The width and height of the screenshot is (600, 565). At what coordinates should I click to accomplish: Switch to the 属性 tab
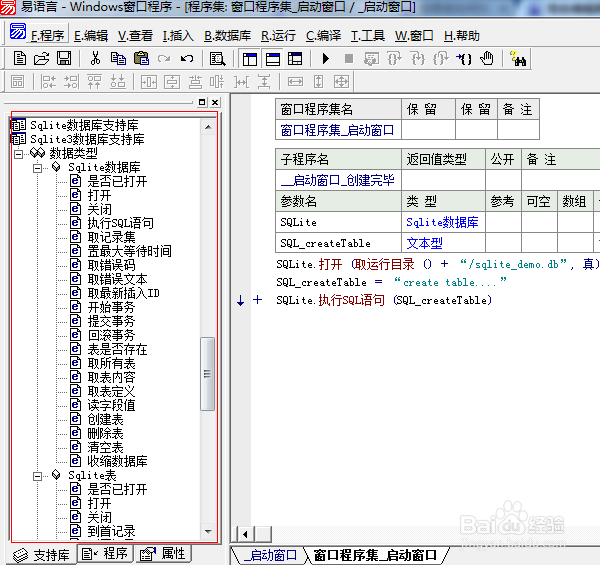163,553
